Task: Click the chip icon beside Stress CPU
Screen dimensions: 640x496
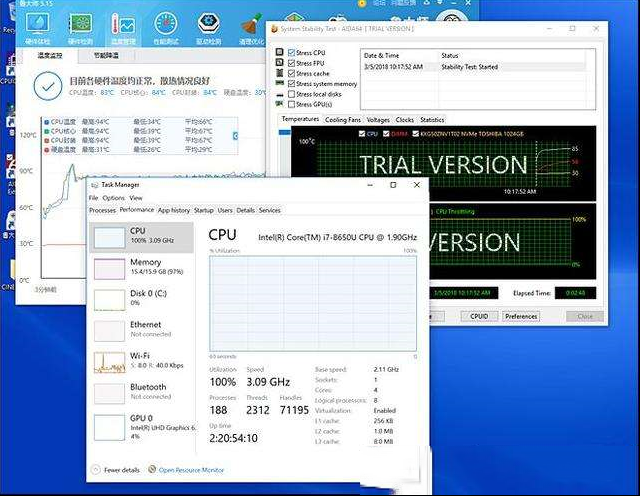Action: tap(280, 52)
